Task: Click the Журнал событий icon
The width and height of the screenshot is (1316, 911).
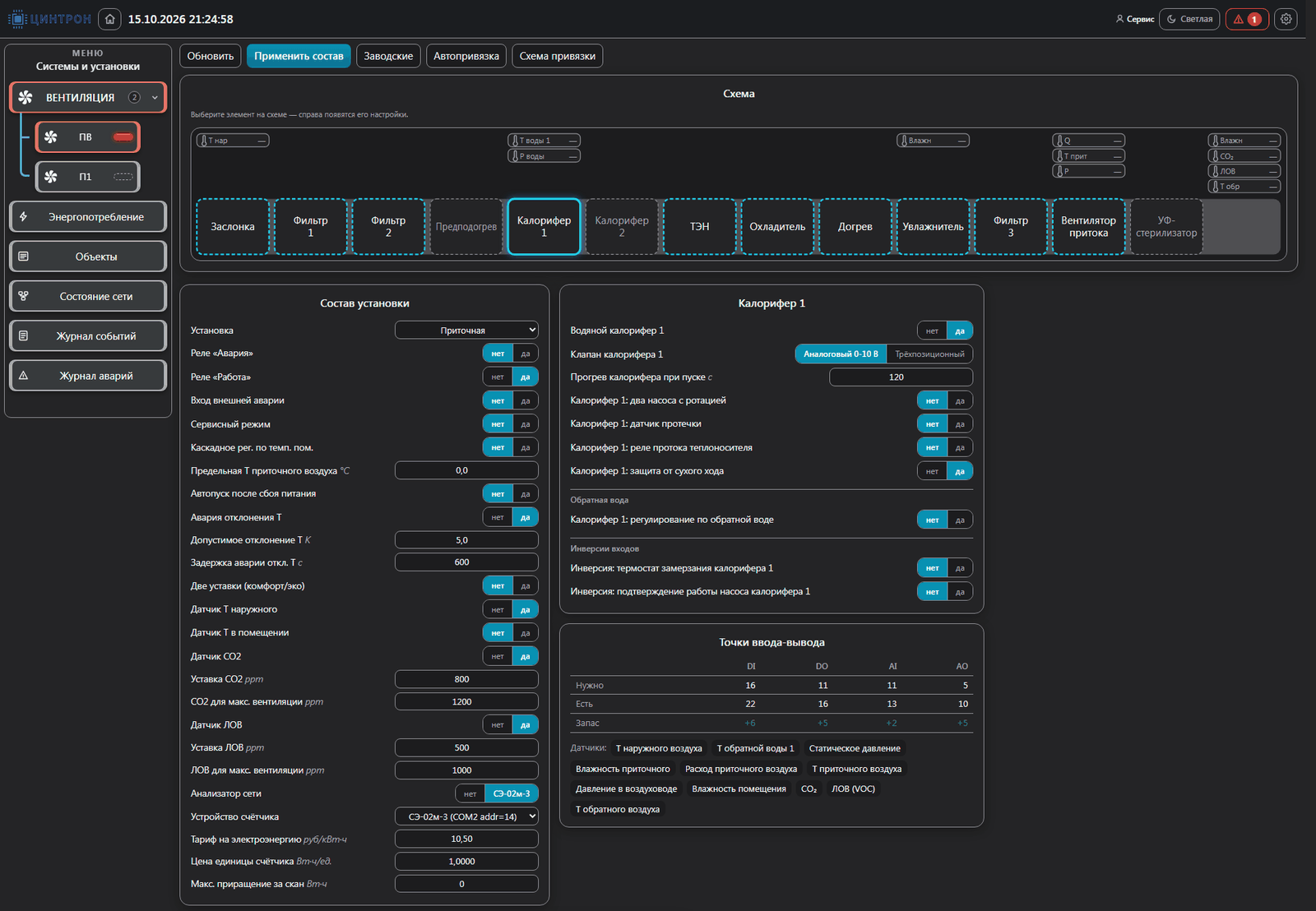Action: click(23, 335)
